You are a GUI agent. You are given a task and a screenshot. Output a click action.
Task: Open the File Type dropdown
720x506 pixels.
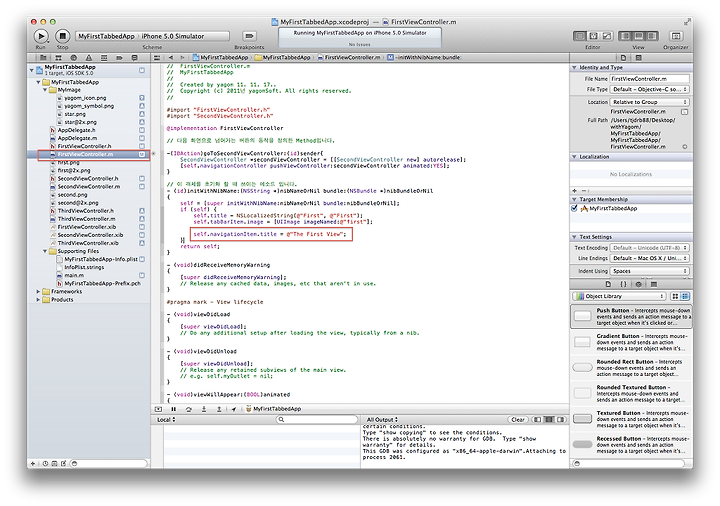(649, 90)
